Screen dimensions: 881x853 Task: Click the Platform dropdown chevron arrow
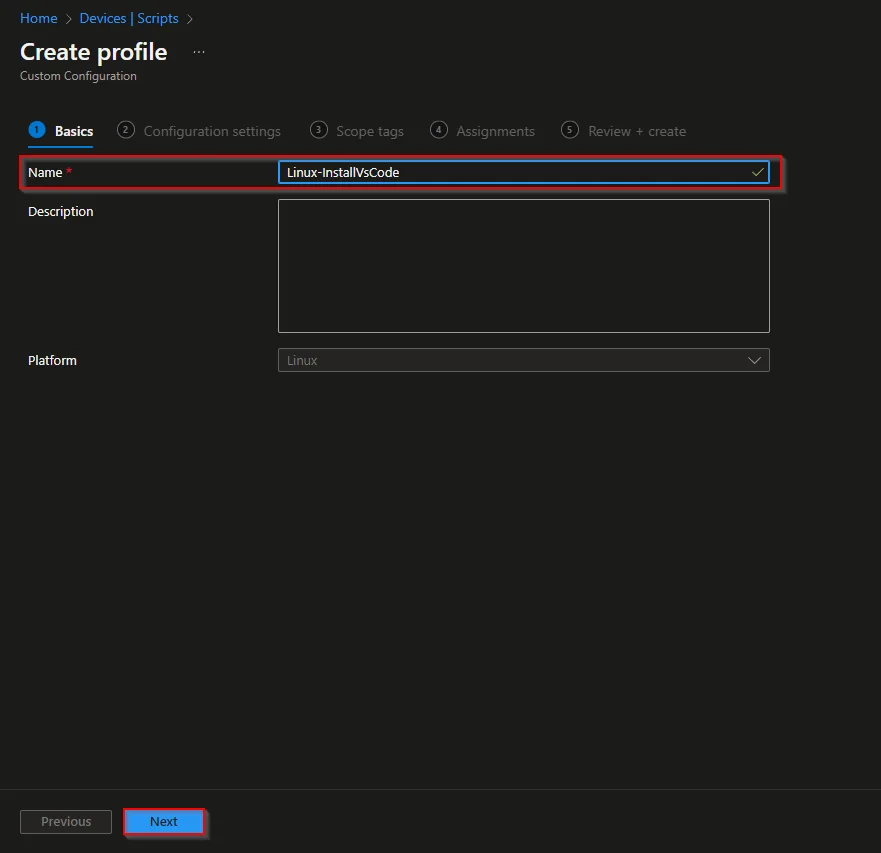[754, 360]
